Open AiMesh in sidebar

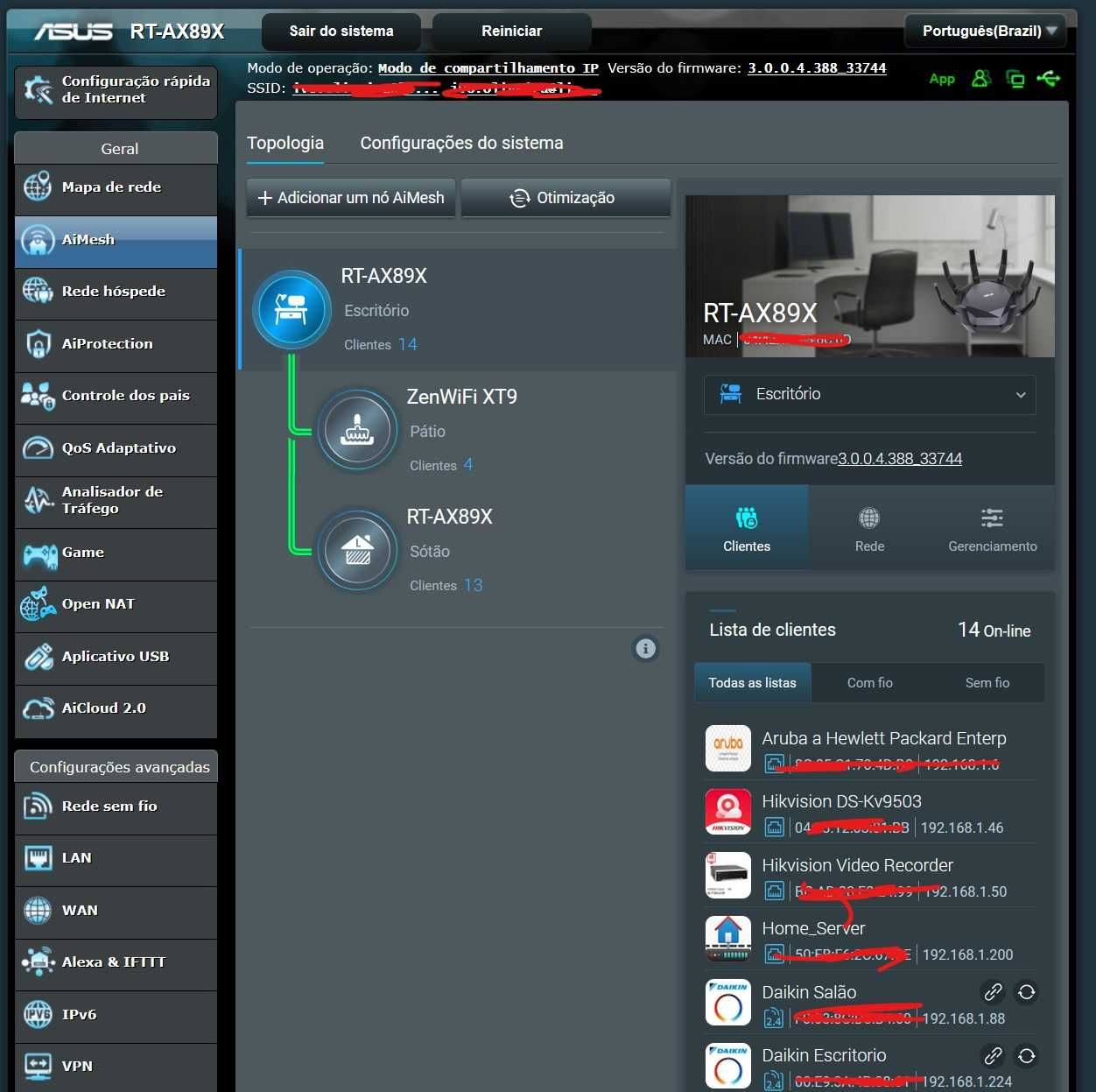[116, 240]
